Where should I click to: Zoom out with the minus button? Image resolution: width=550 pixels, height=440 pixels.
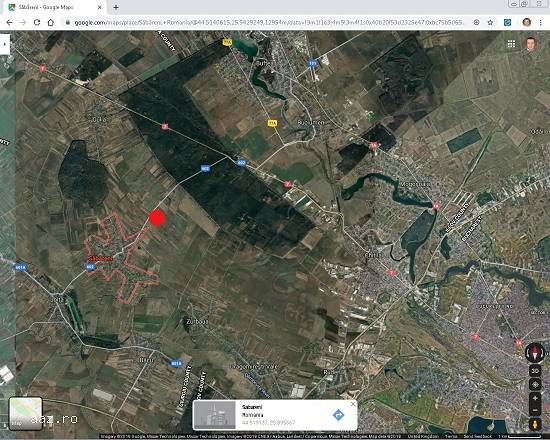coord(535,410)
